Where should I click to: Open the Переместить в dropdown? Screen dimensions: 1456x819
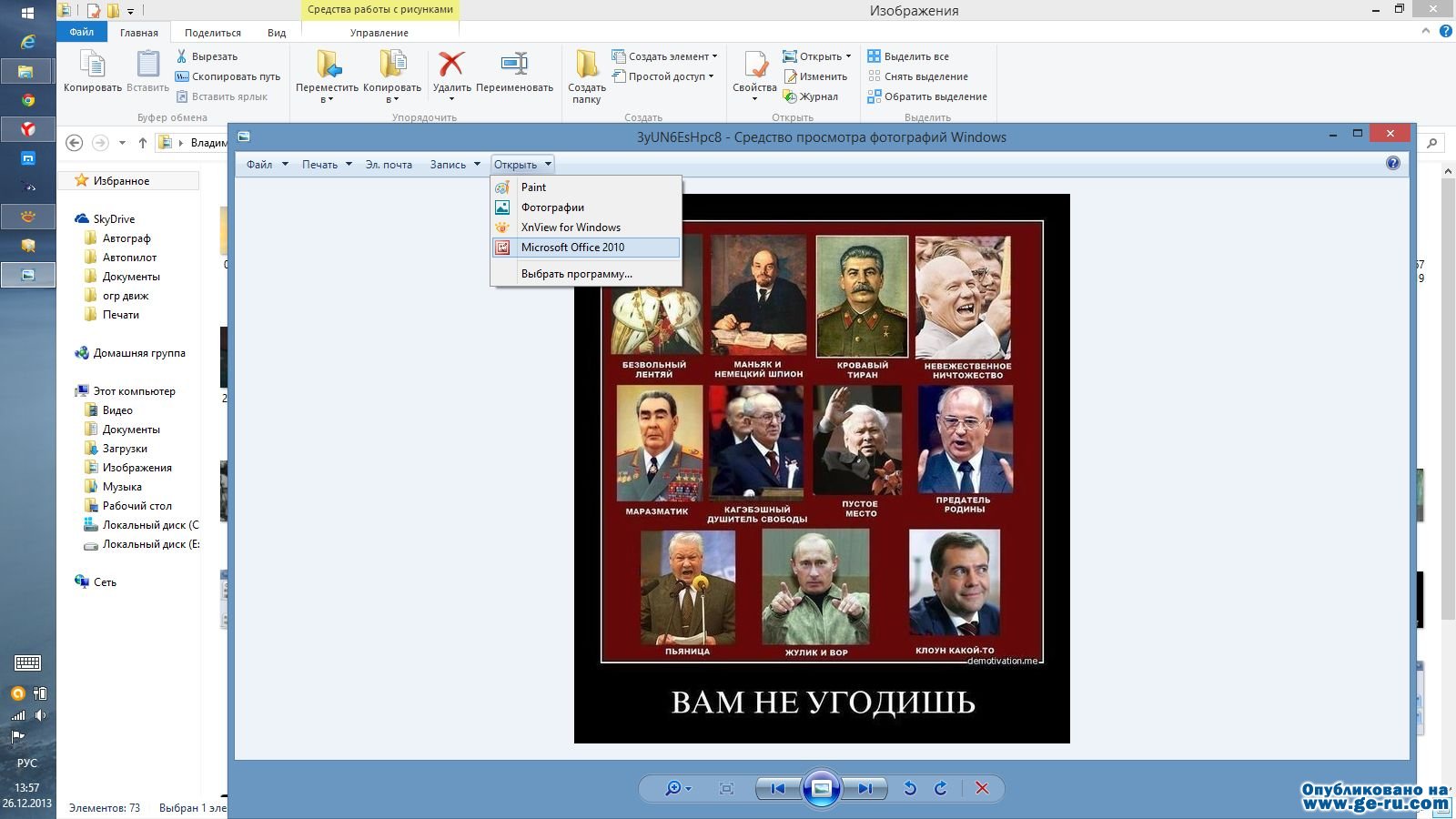327,76
